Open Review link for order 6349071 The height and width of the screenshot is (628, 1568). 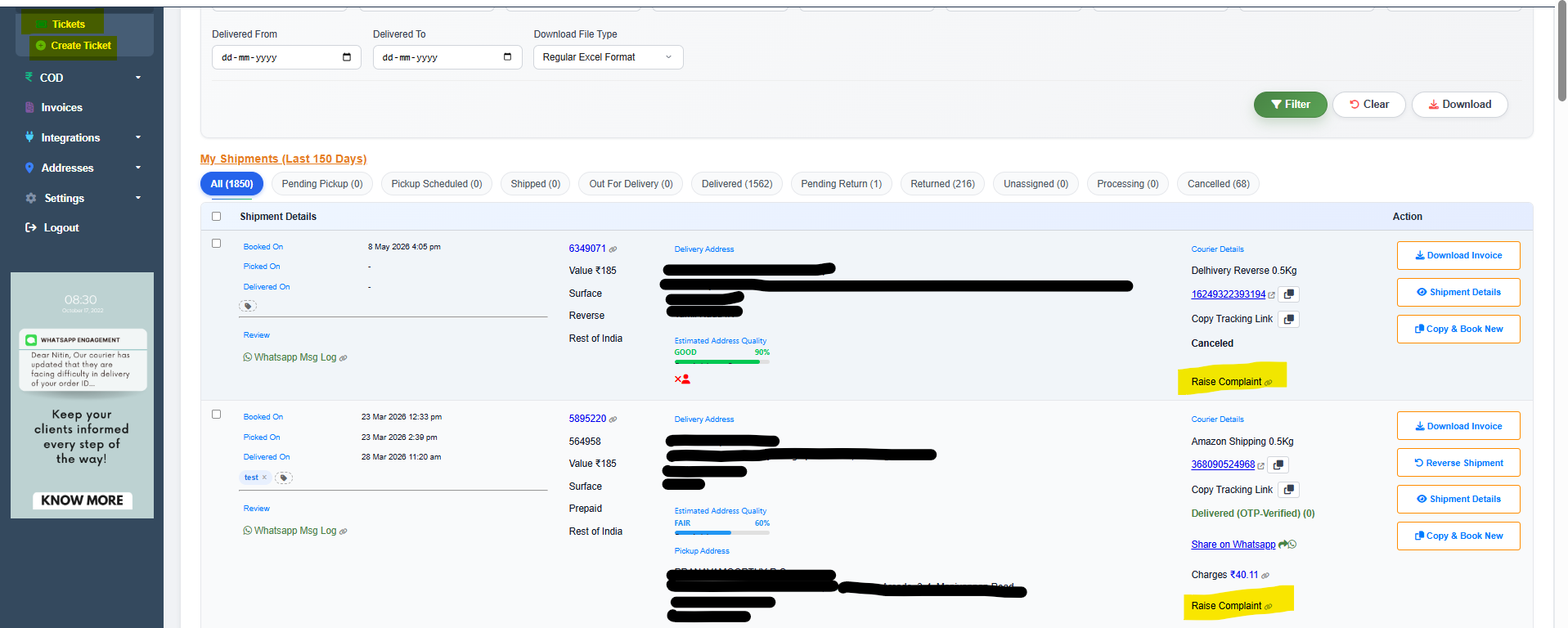256,335
